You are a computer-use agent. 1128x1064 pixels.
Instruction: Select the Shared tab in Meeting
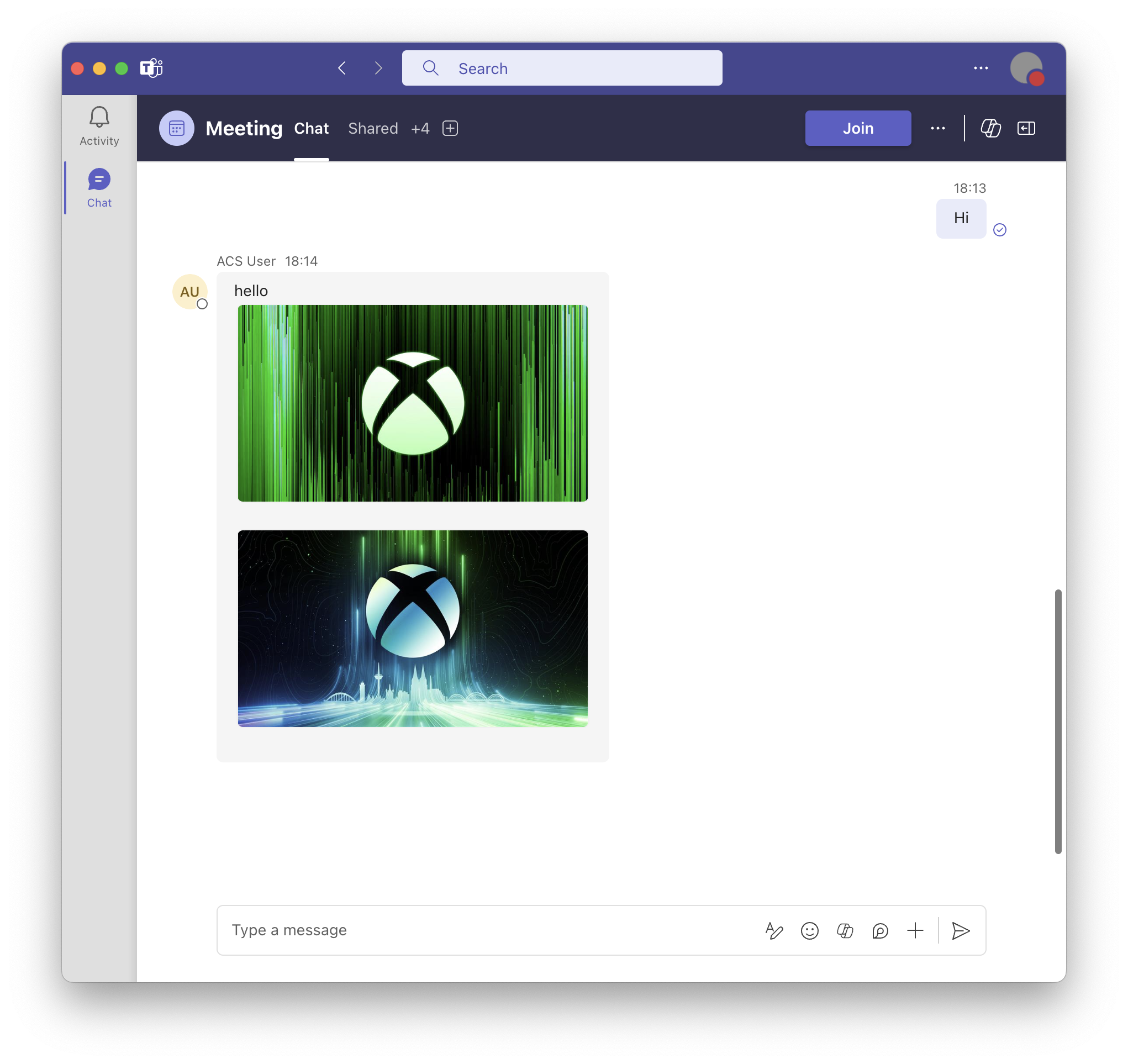373,128
